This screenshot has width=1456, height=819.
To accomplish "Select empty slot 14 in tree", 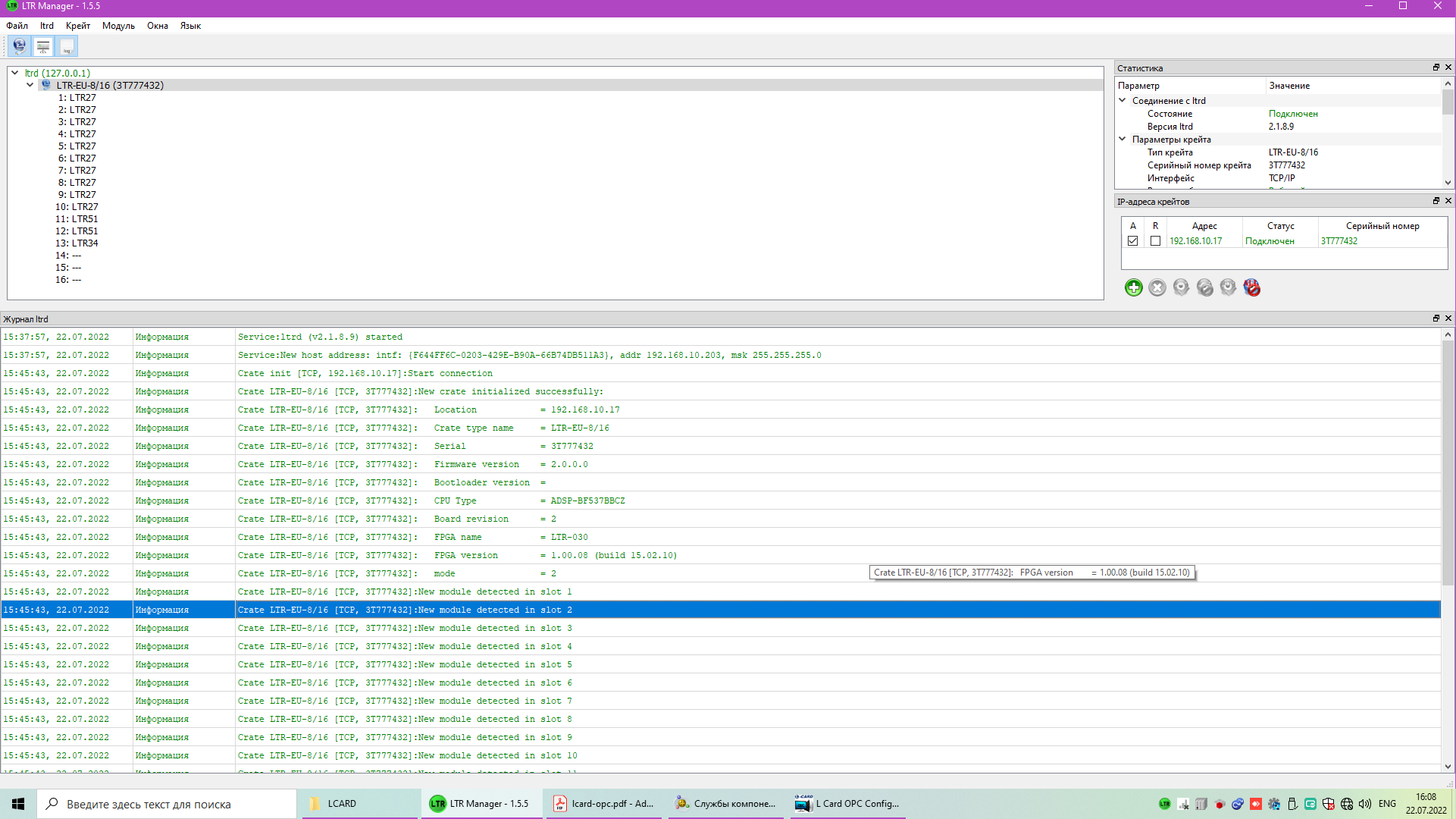I will 68,256.
